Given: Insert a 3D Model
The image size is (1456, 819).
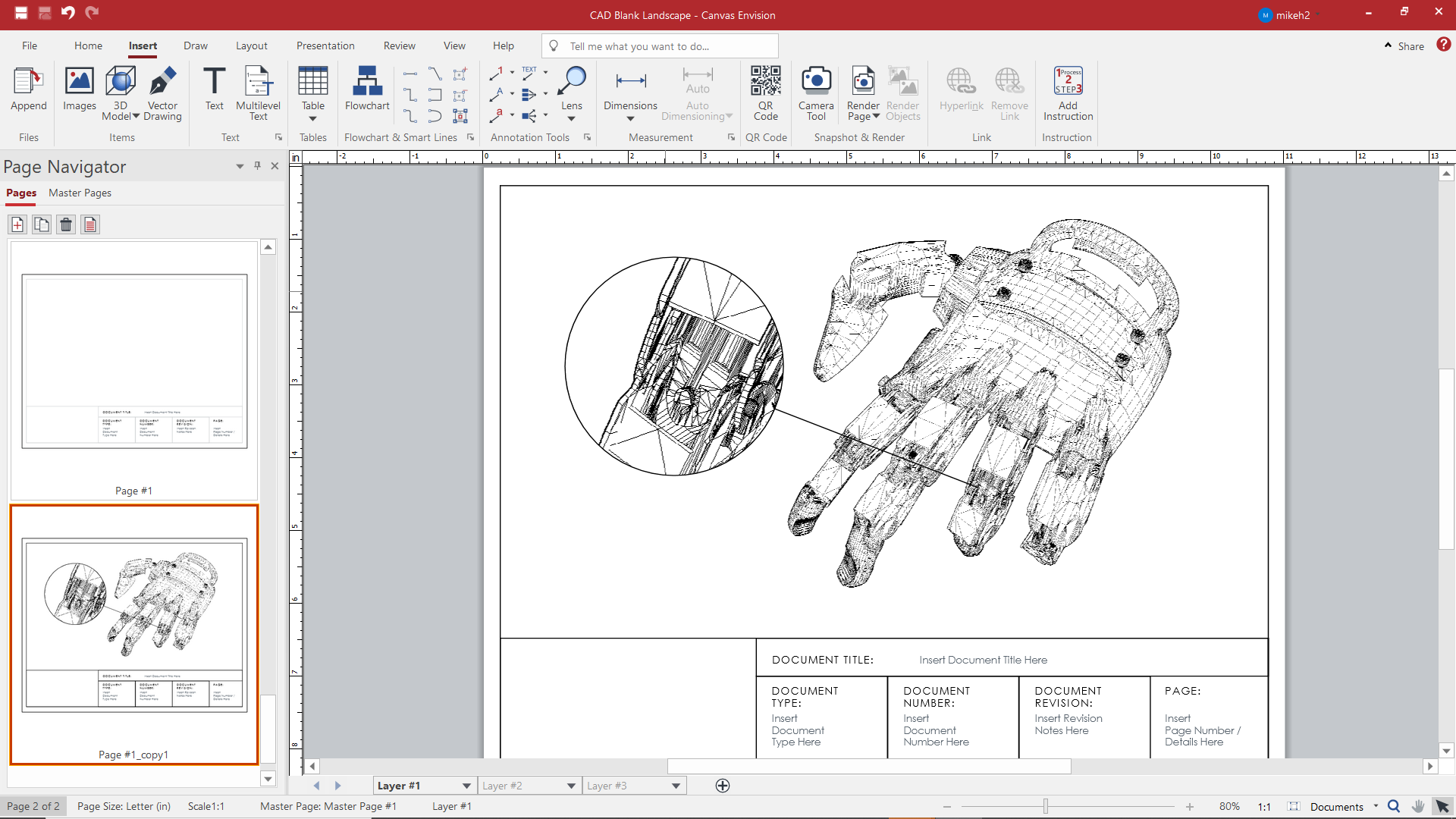Looking at the screenshot, I should [119, 86].
